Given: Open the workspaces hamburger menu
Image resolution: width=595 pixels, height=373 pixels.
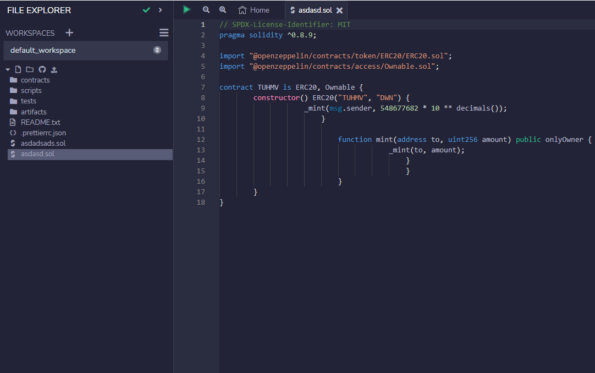Looking at the screenshot, I should pos(164,33).
